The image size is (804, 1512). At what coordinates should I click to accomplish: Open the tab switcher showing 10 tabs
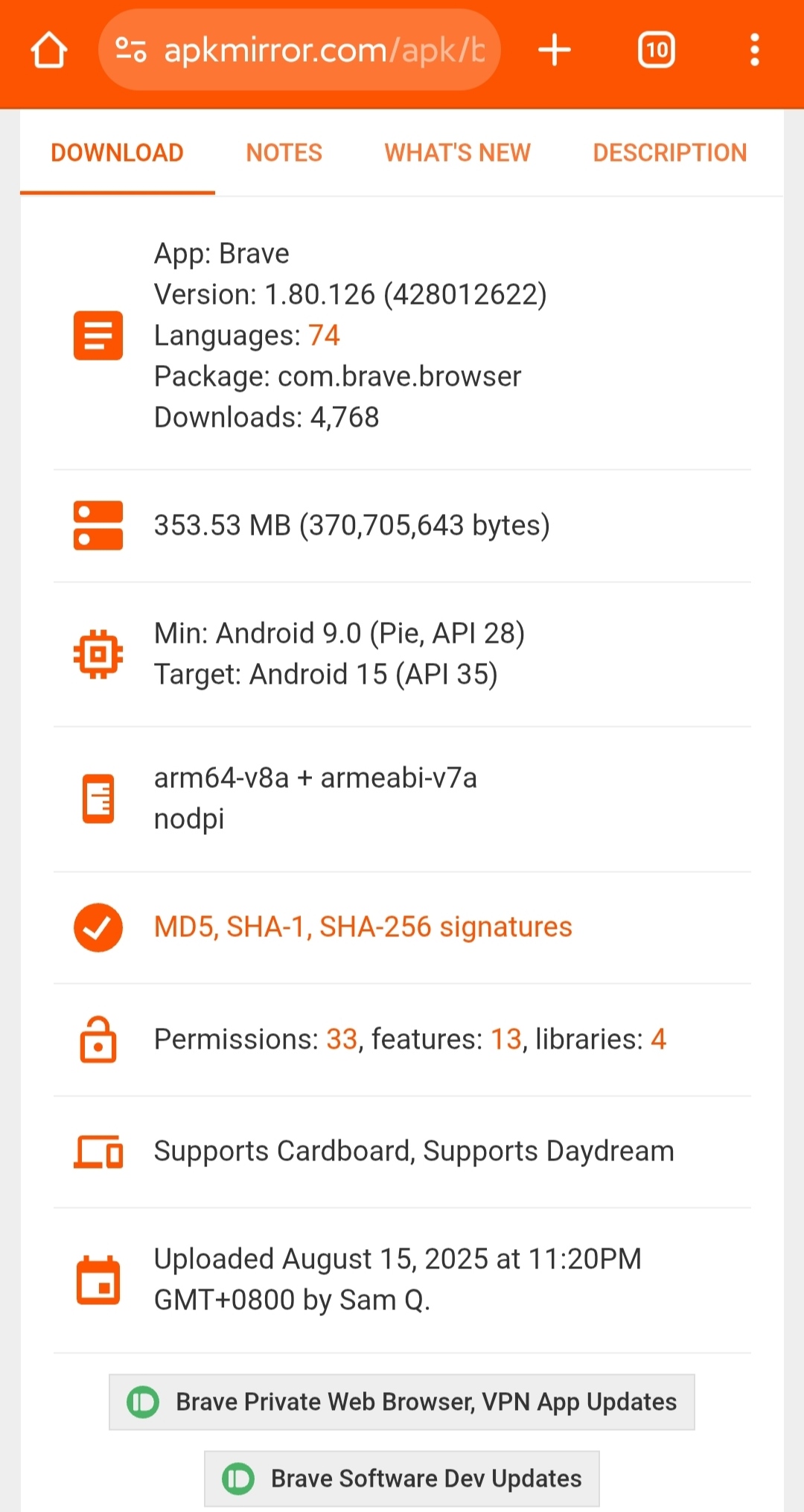(x=656, y=50)
